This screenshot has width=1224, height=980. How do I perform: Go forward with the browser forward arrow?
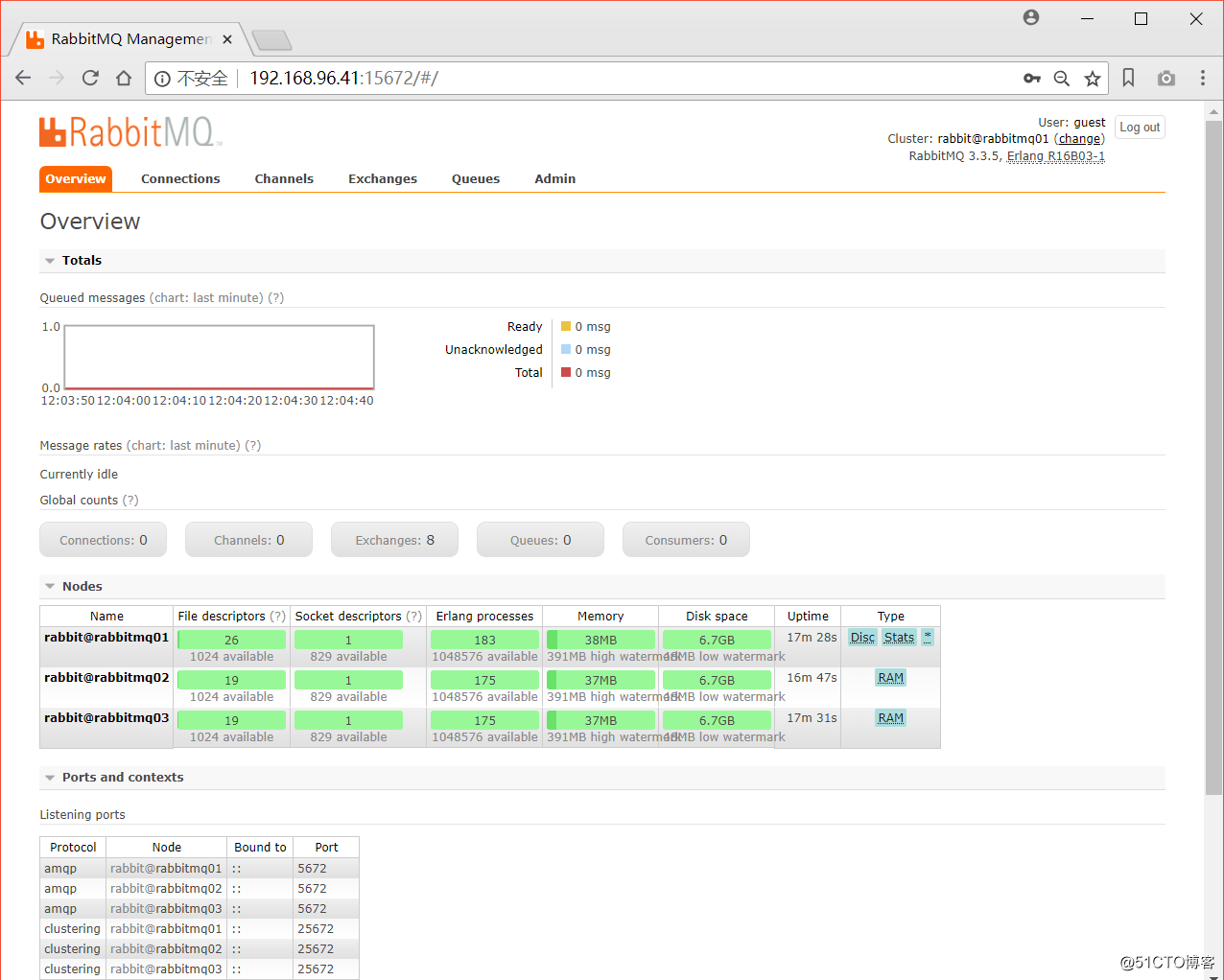(57, 78)
